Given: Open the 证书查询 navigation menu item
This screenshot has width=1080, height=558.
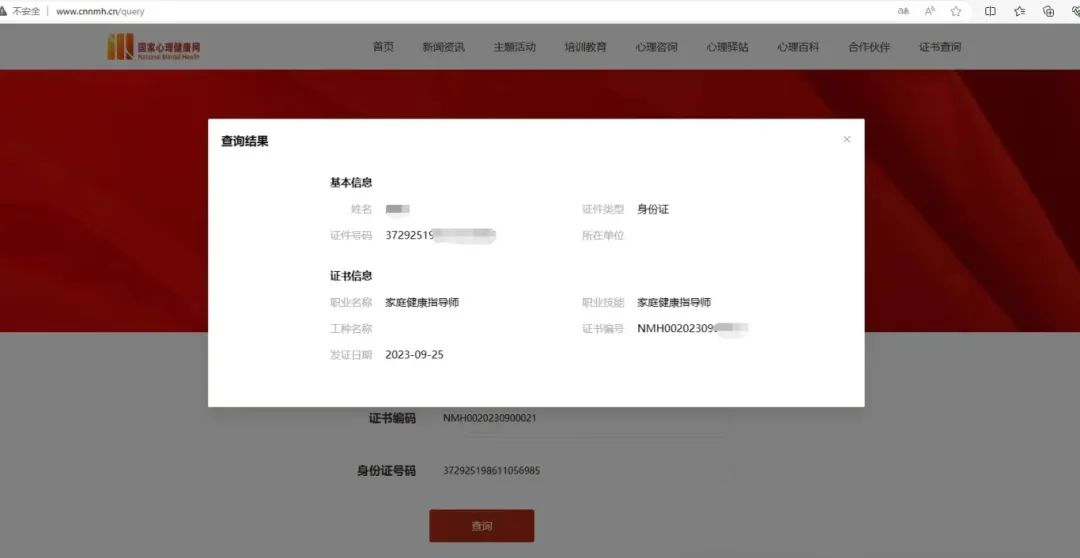Looking at the screenshot, I should point(940,47).
